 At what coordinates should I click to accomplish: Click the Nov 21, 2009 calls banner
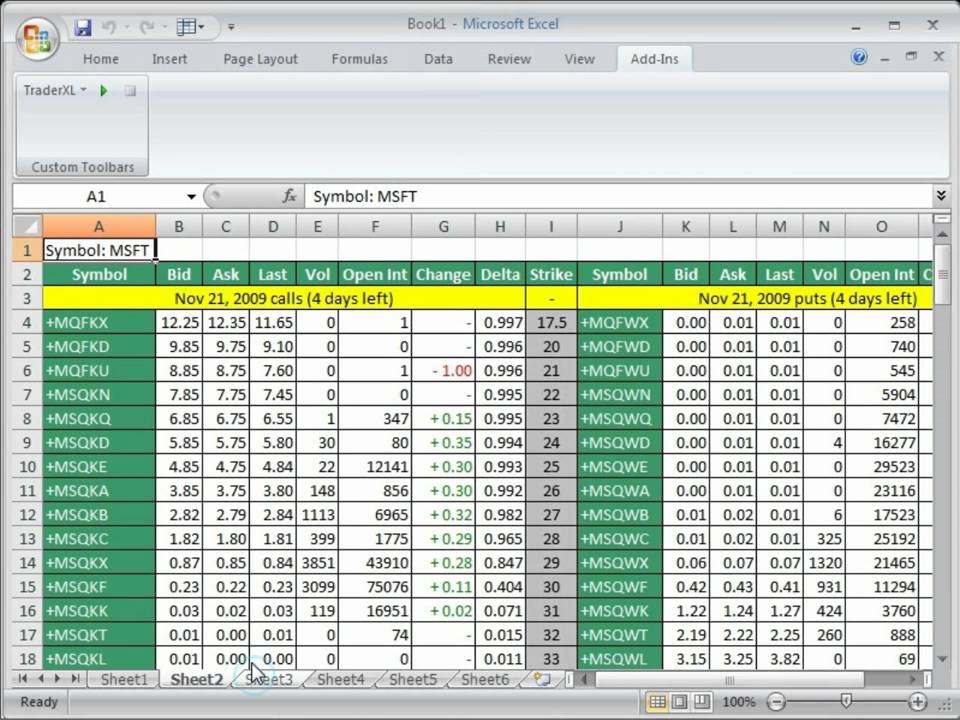(x=283, y=298)
